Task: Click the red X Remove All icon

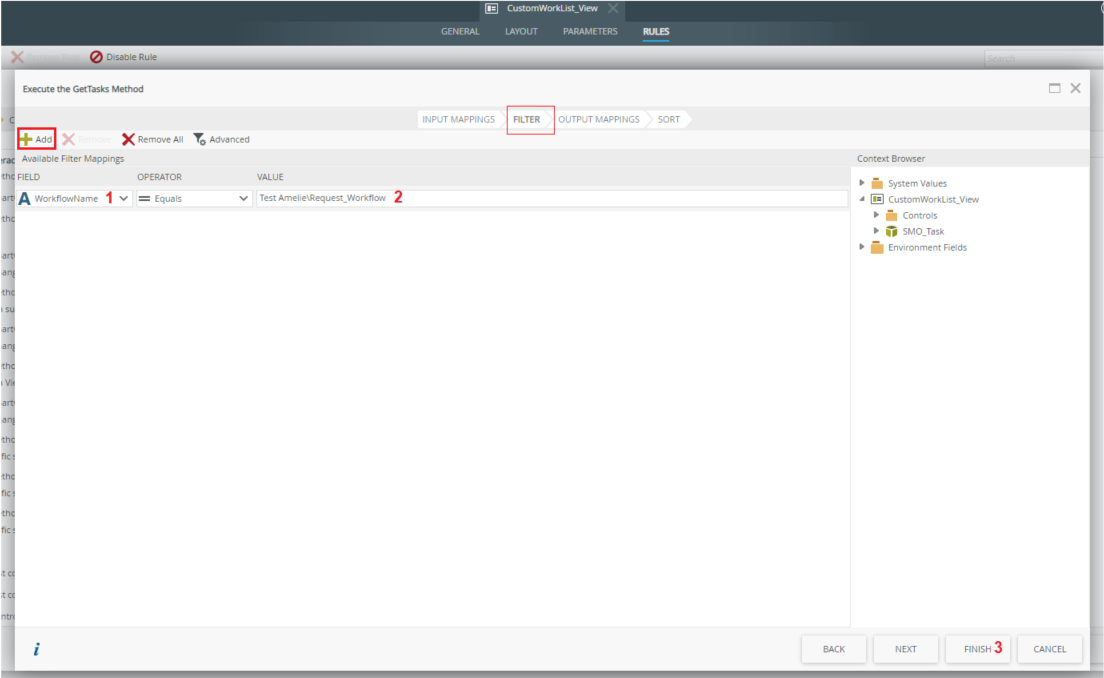Action: (128, 139)
